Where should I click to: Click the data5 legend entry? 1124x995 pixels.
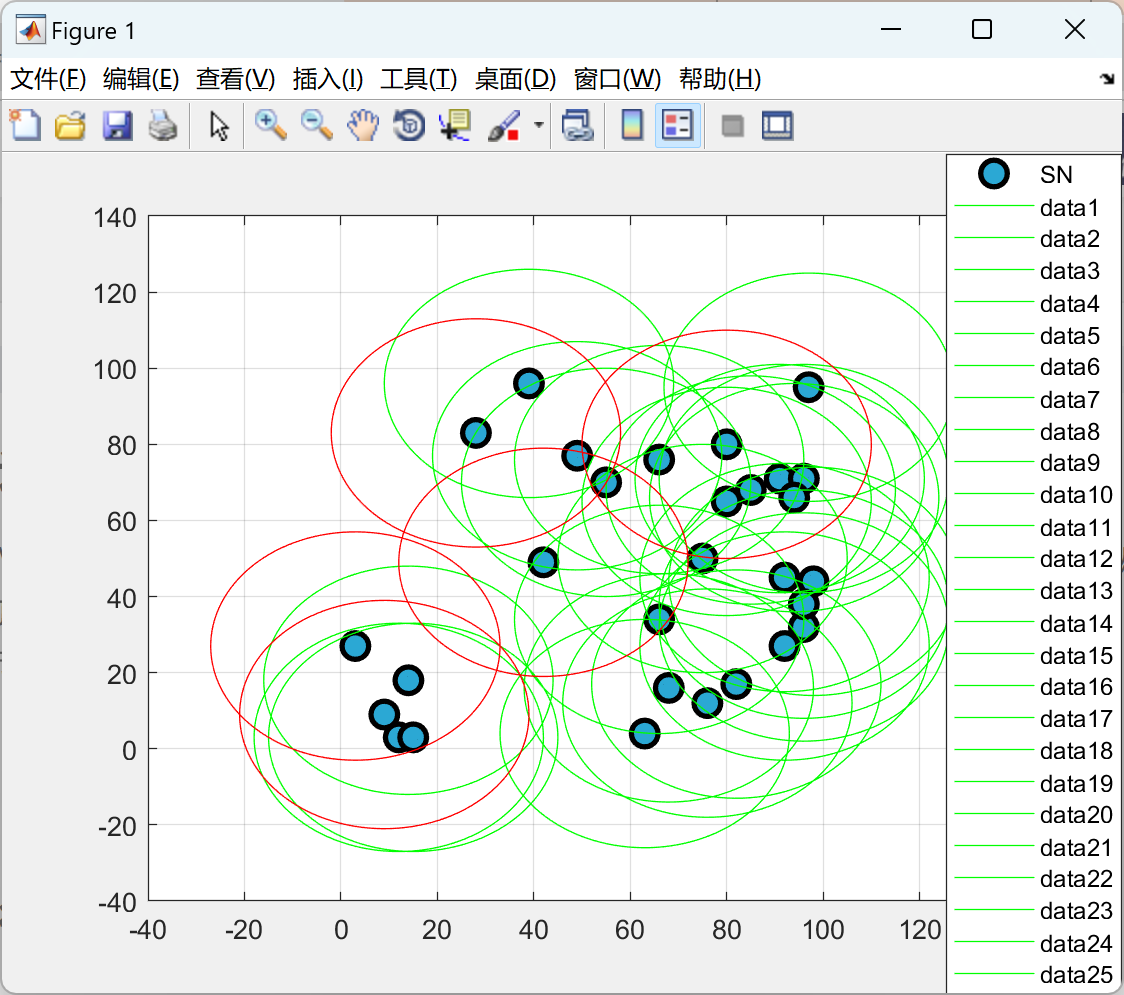click(x=1070, y=335)
